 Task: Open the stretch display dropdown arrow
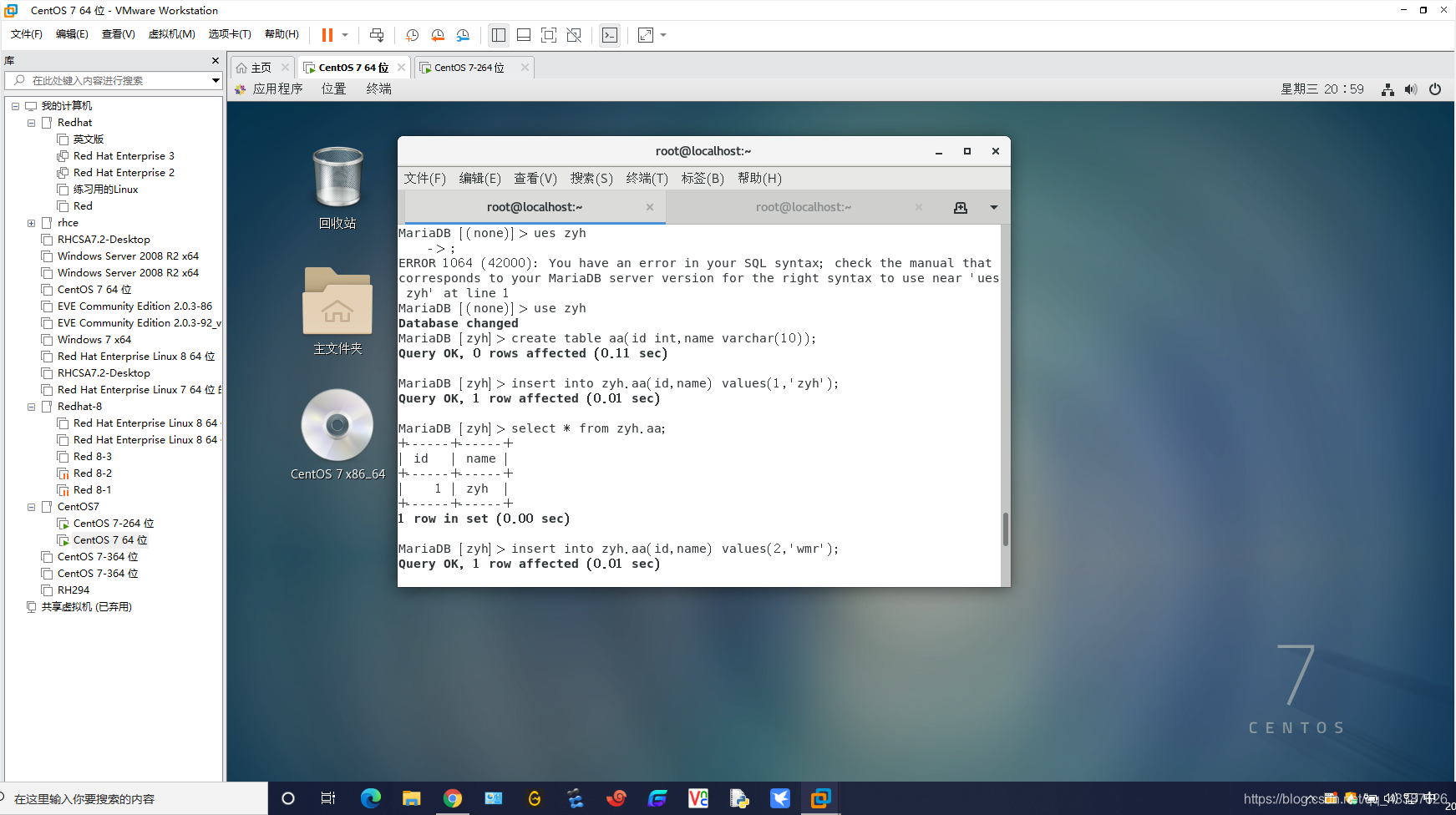coord(663,35)
